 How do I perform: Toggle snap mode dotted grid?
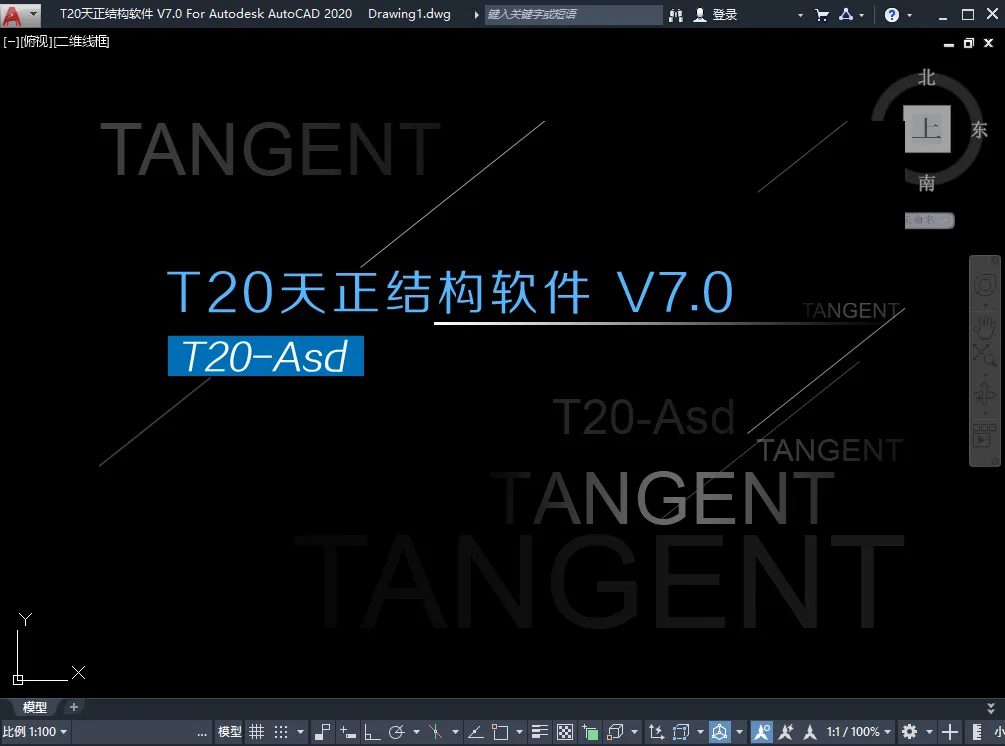[x=281, y=732]
